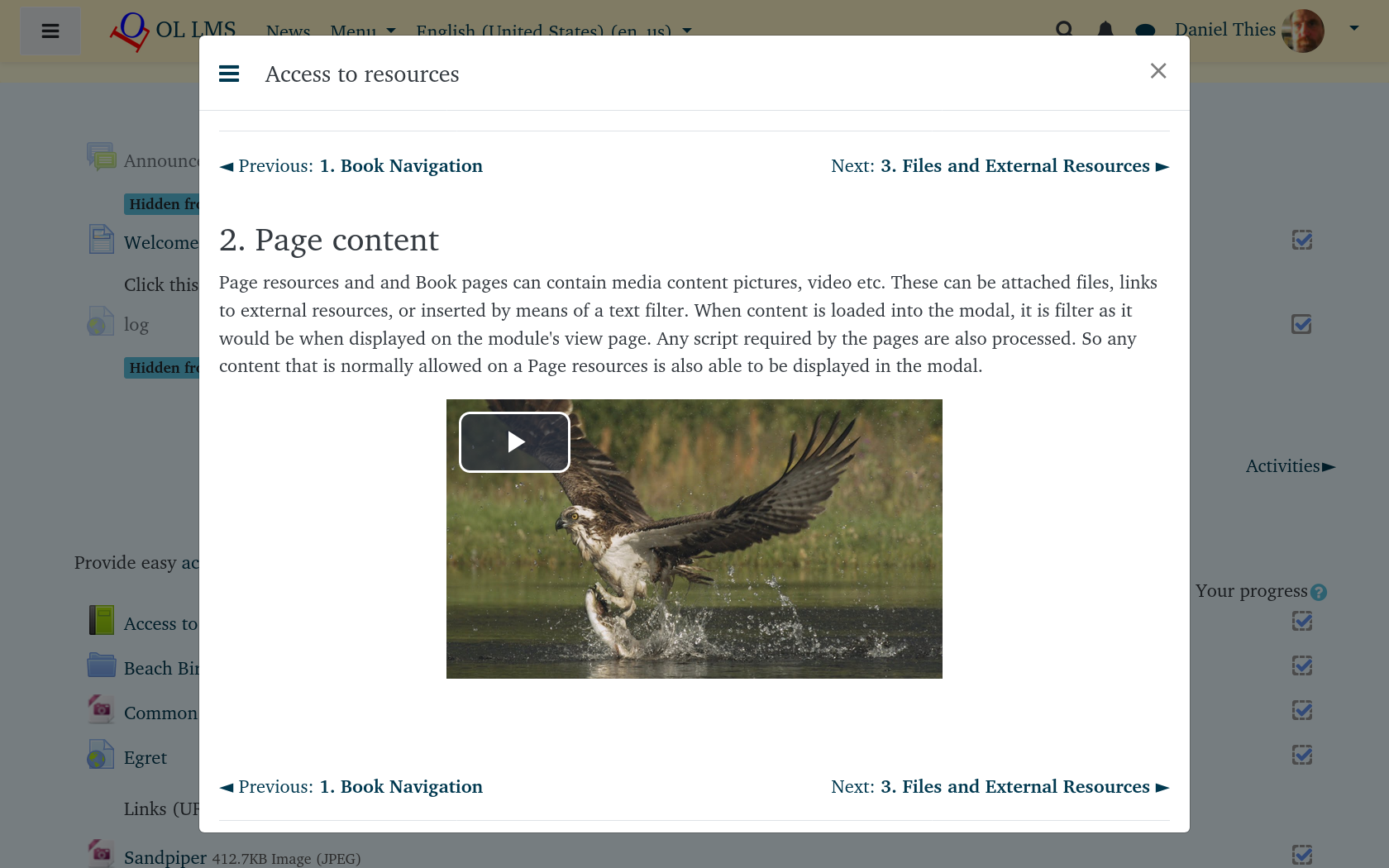Expand the user menu dropdown arrow
Viewport: 1389px width, 868px height.
(x=1354, y=28)
